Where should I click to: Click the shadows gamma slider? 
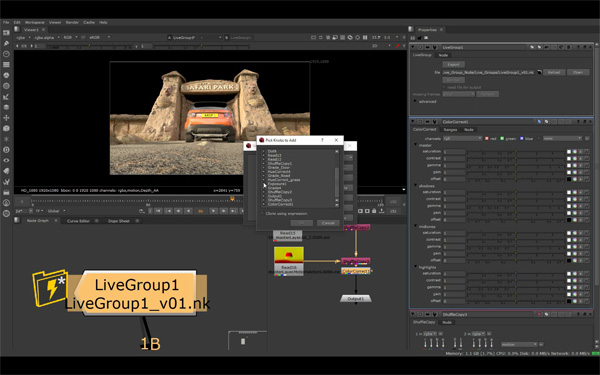[515, 206]
